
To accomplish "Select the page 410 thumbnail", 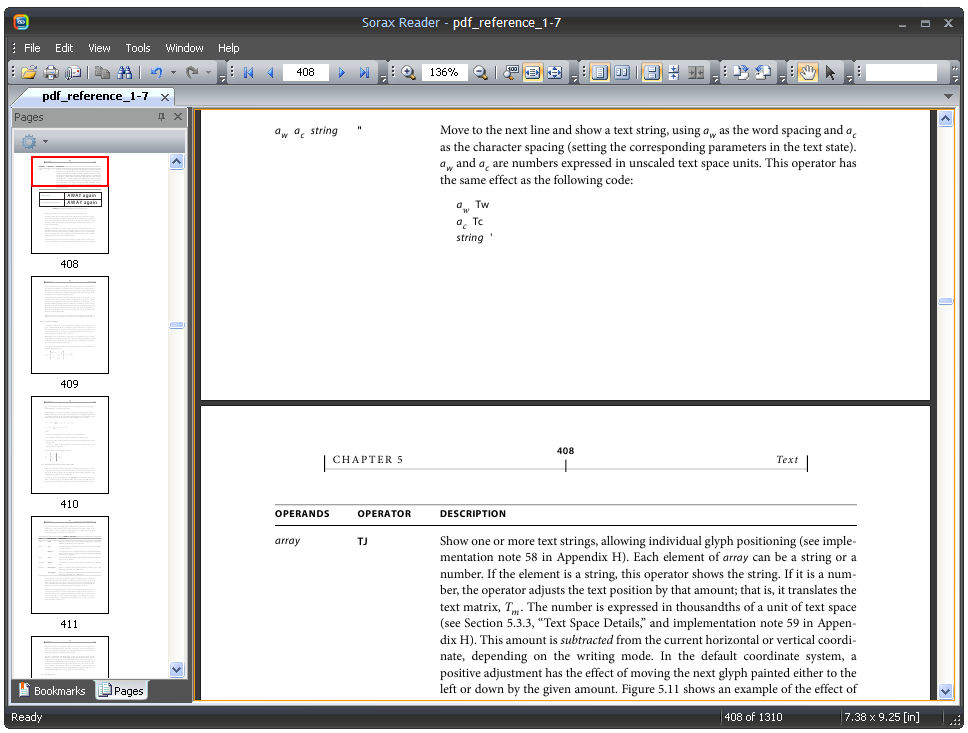I will coord(70,445).
